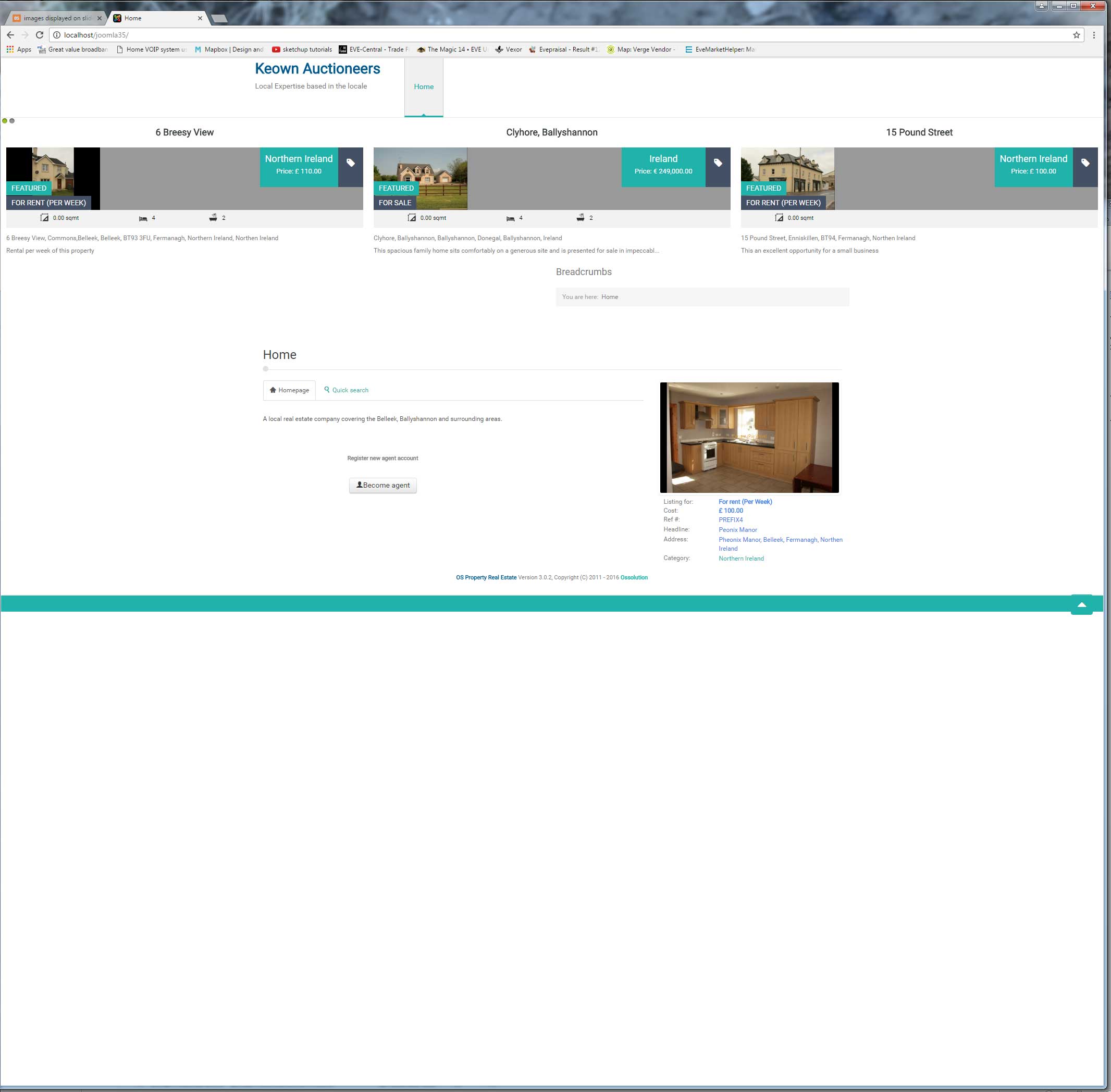This screenshot has height=1092, width=1111.
Task: Close the Home browser tab
Action: tap(200, 18)
